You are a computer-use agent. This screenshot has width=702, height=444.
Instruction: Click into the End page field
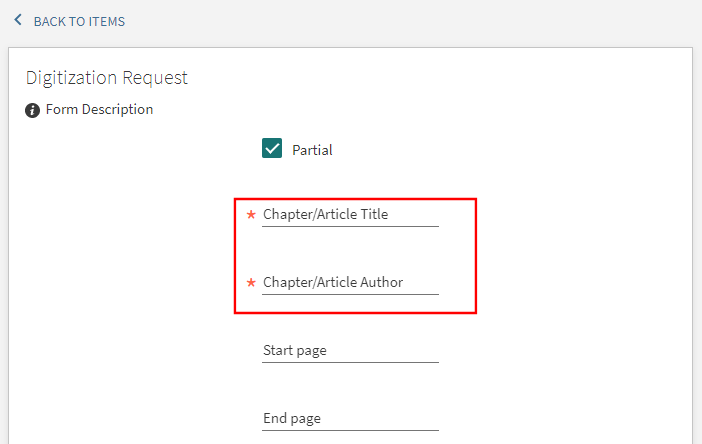[x=350, y=419]
